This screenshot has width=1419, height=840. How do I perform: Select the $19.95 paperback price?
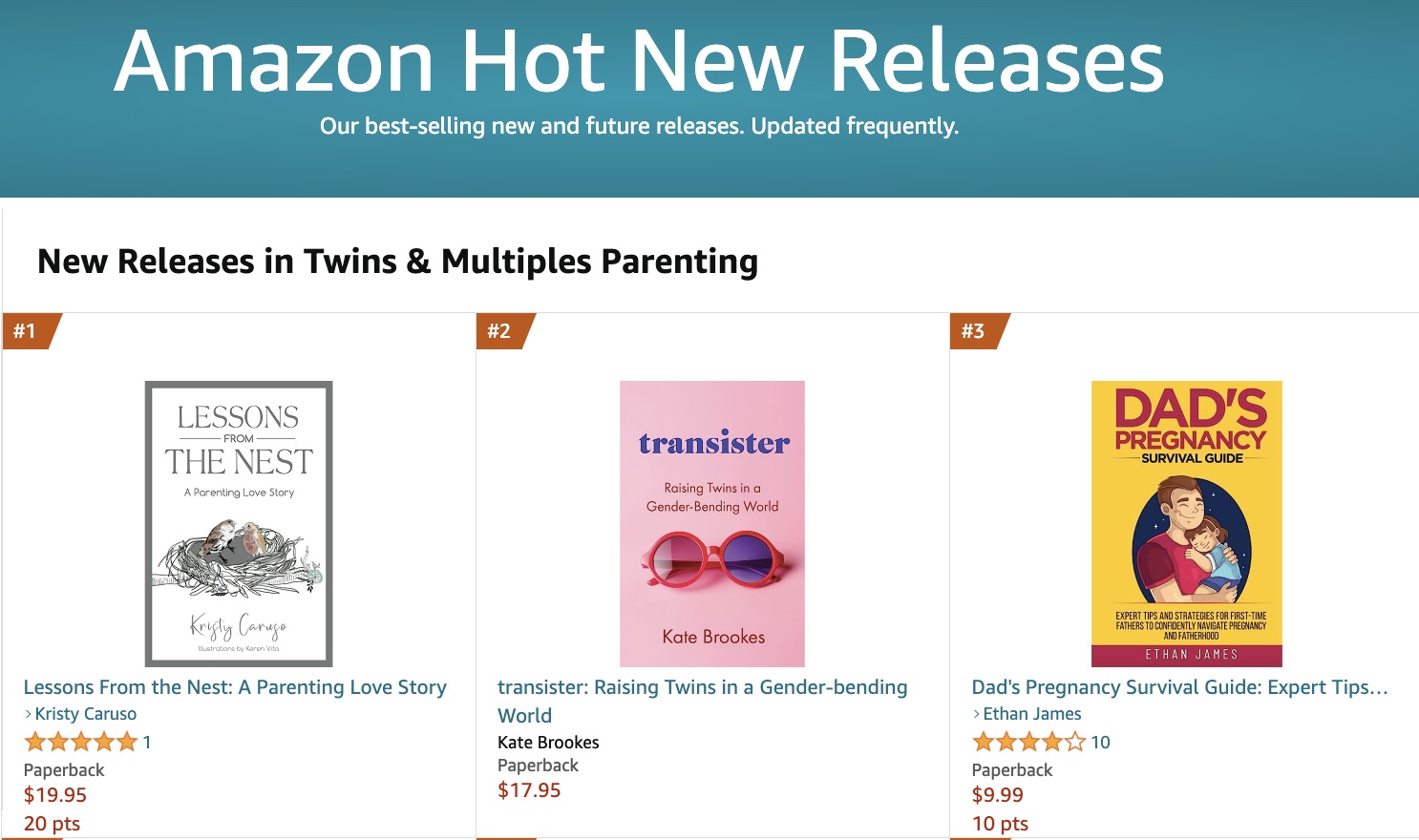pos(55,795)
